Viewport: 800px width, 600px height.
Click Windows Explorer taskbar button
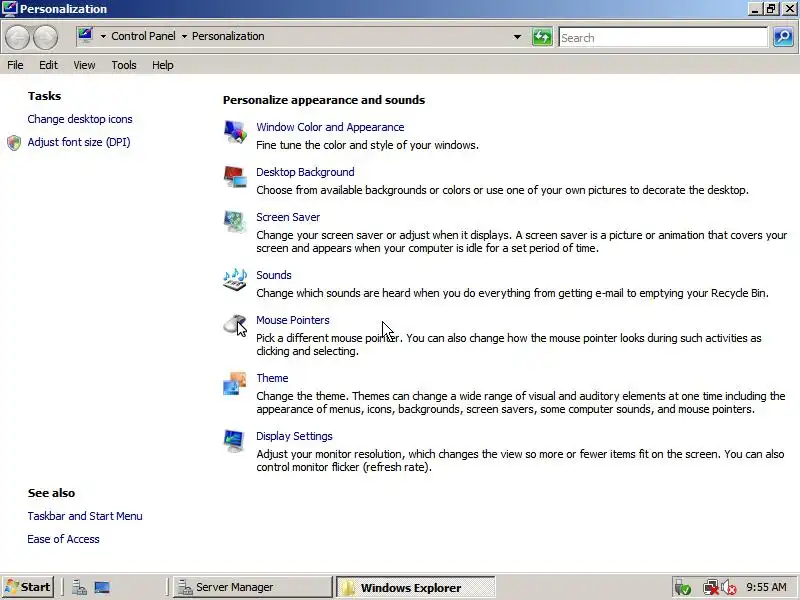(x=415, y=587)
